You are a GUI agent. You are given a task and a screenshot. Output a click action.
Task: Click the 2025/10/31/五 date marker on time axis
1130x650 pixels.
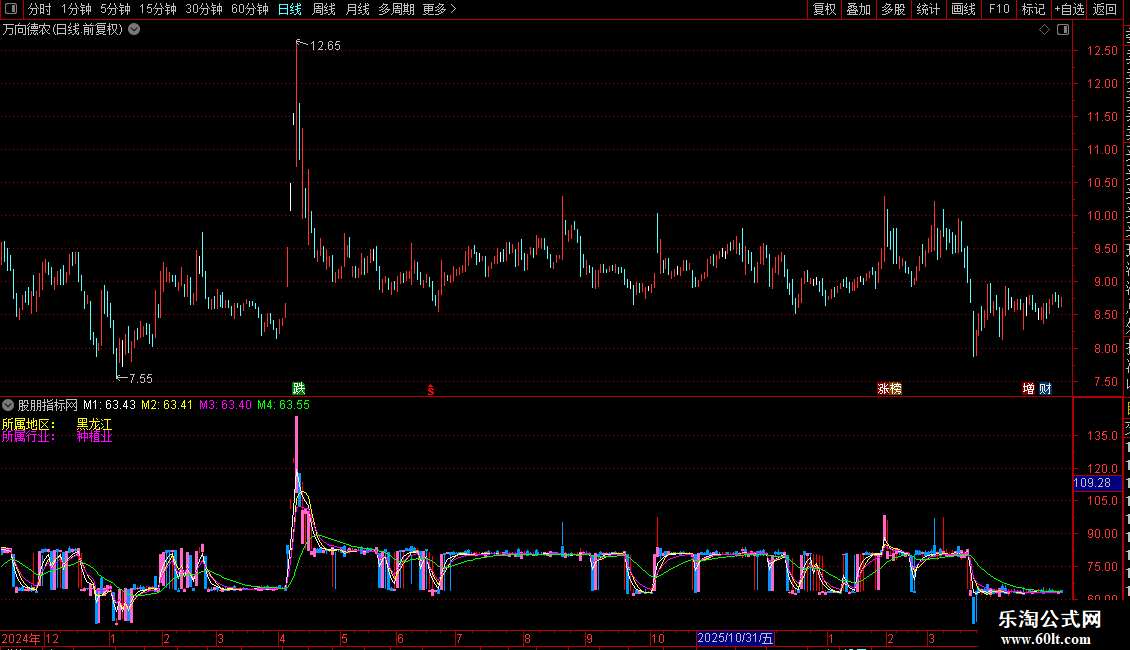point(735,638)
